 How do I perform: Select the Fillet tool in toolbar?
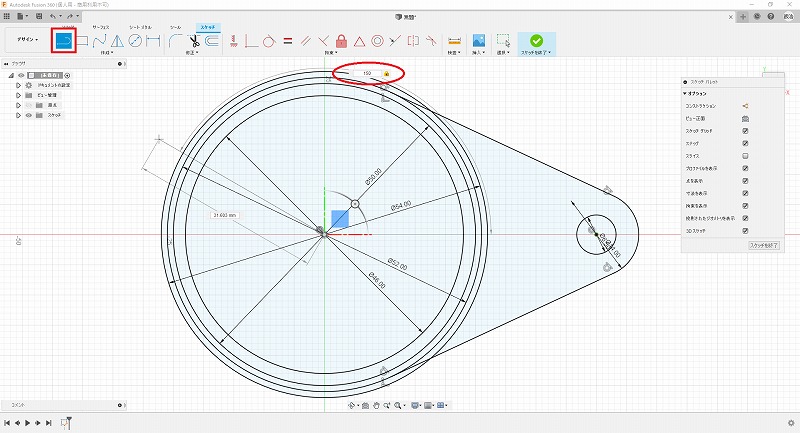coord(176,41)
